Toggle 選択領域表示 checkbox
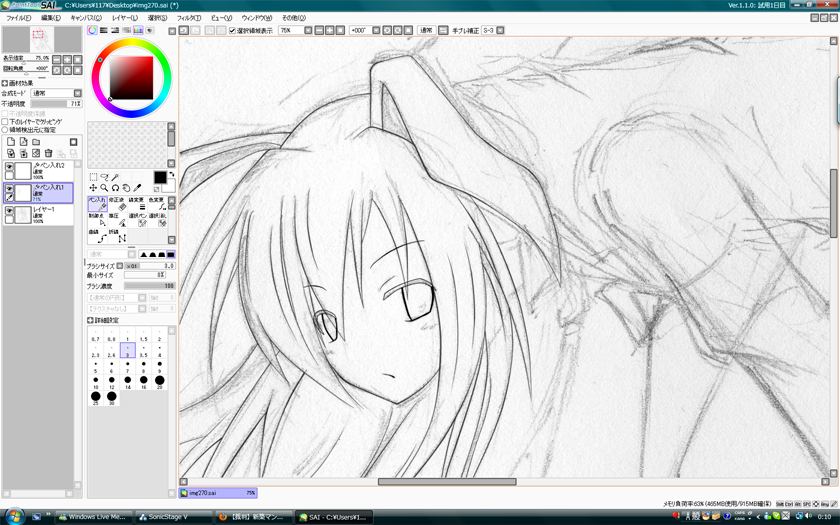This screenshot has height=525, width=840. (x=232, y=31)
